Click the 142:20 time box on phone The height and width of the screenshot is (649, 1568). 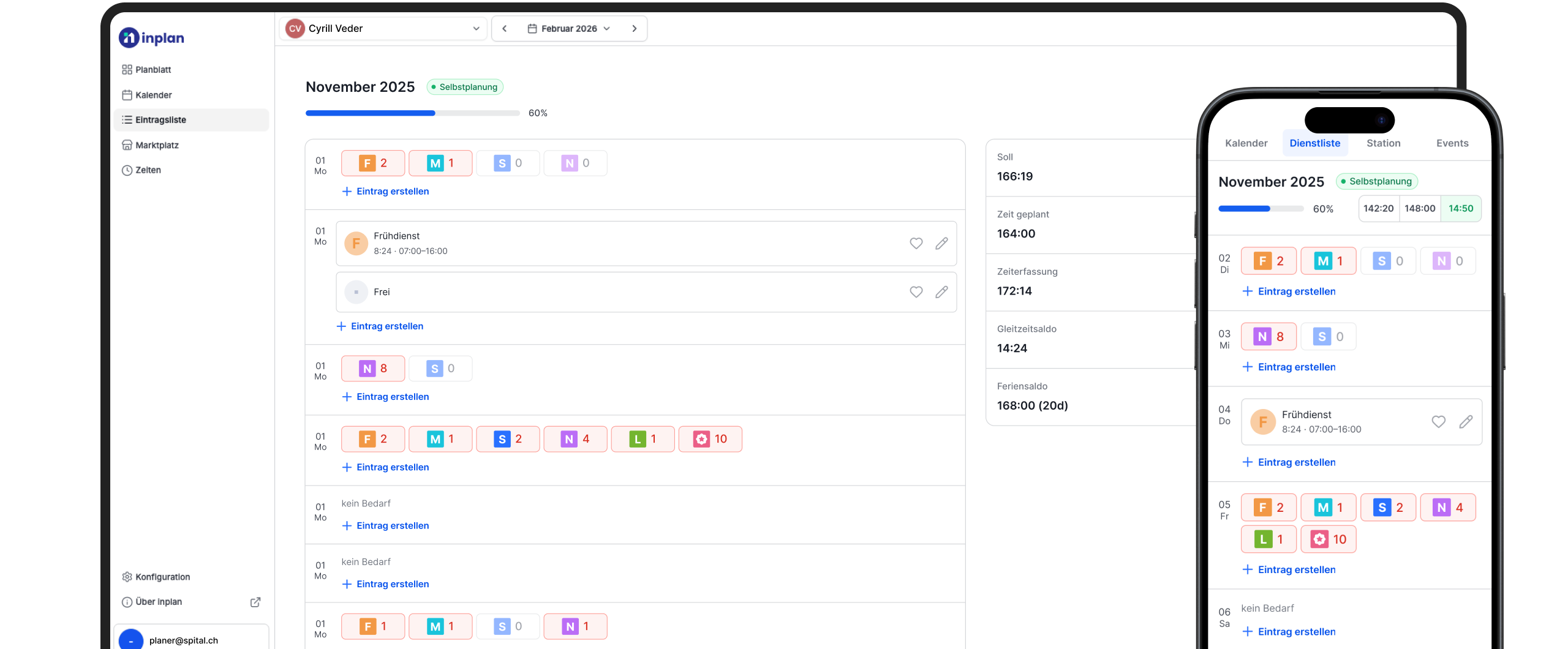[1379, 209]
